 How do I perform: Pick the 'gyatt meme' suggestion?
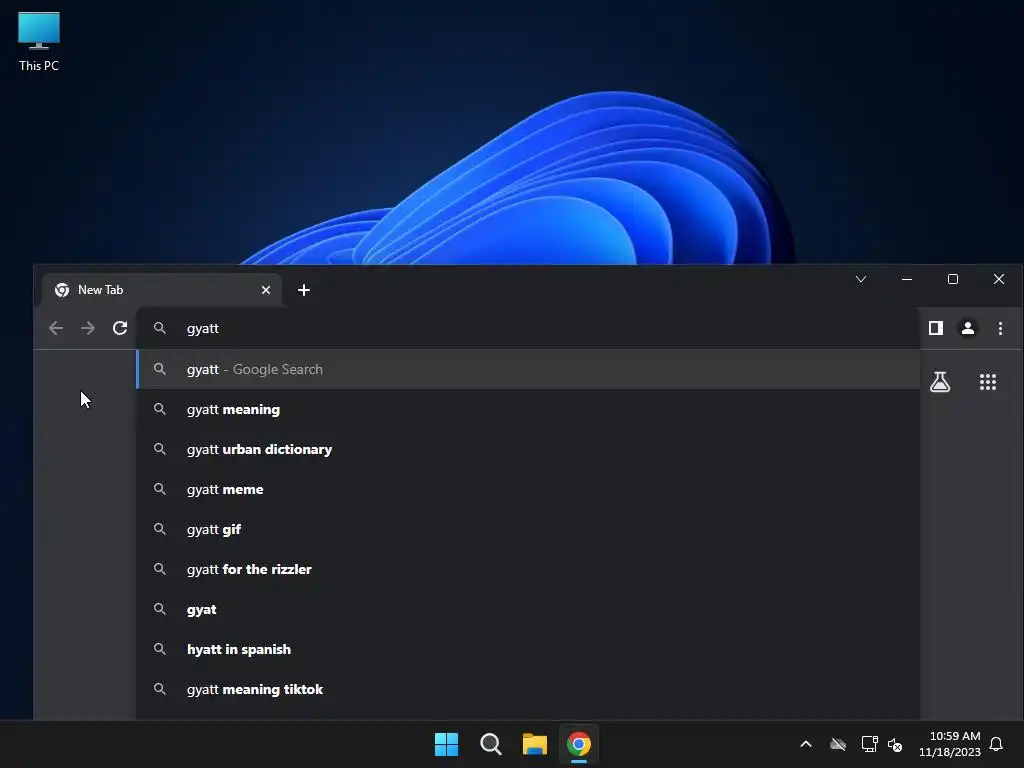point(528,489)
